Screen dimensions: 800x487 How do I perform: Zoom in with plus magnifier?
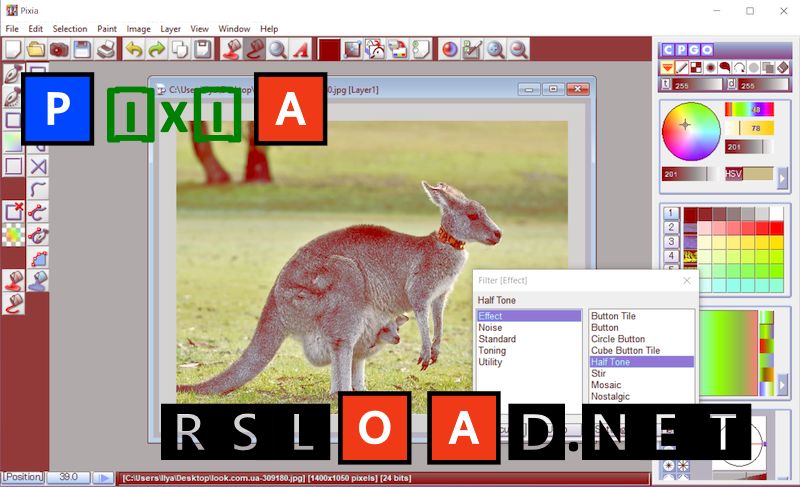[x=495, y=49]
